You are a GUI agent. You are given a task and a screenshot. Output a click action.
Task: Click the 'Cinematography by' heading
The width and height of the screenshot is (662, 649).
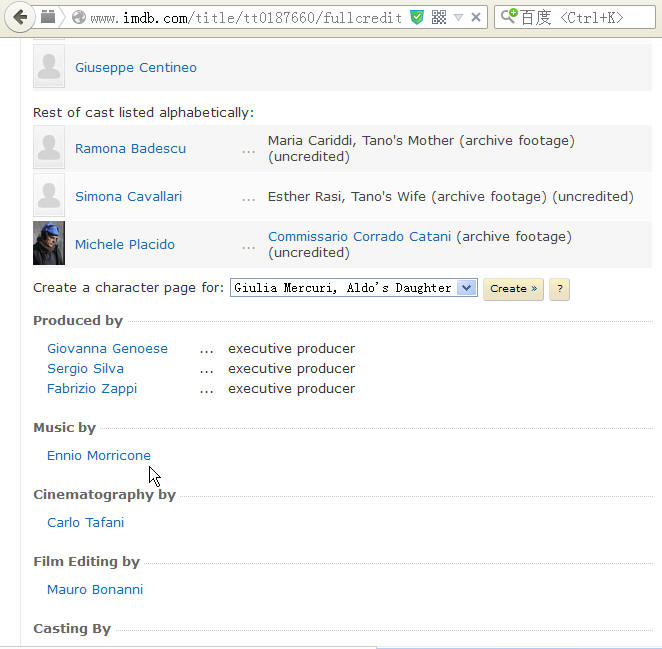point(105,495)
